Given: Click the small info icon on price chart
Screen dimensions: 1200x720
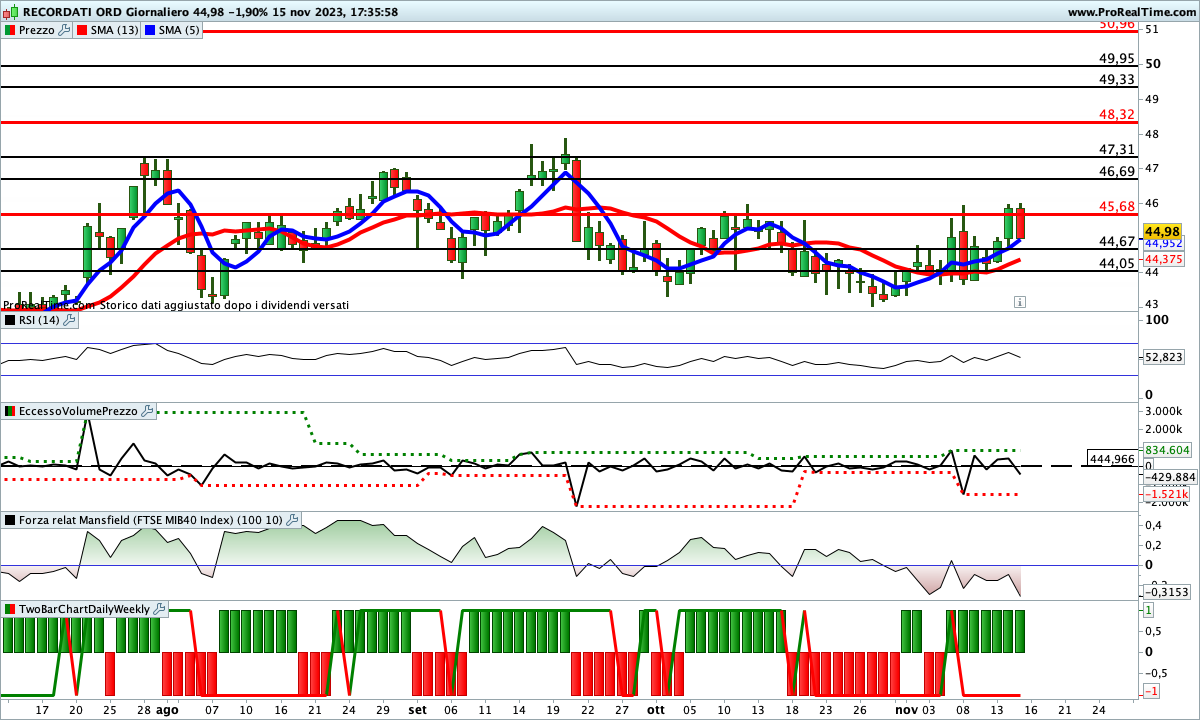Looking at the screenshot, I should [1019, 301].
